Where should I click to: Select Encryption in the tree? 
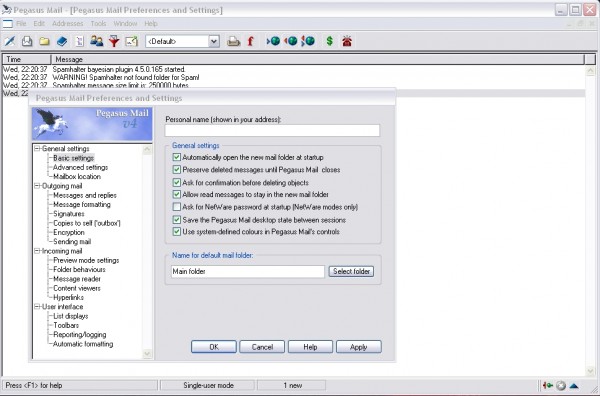(69, 232)
